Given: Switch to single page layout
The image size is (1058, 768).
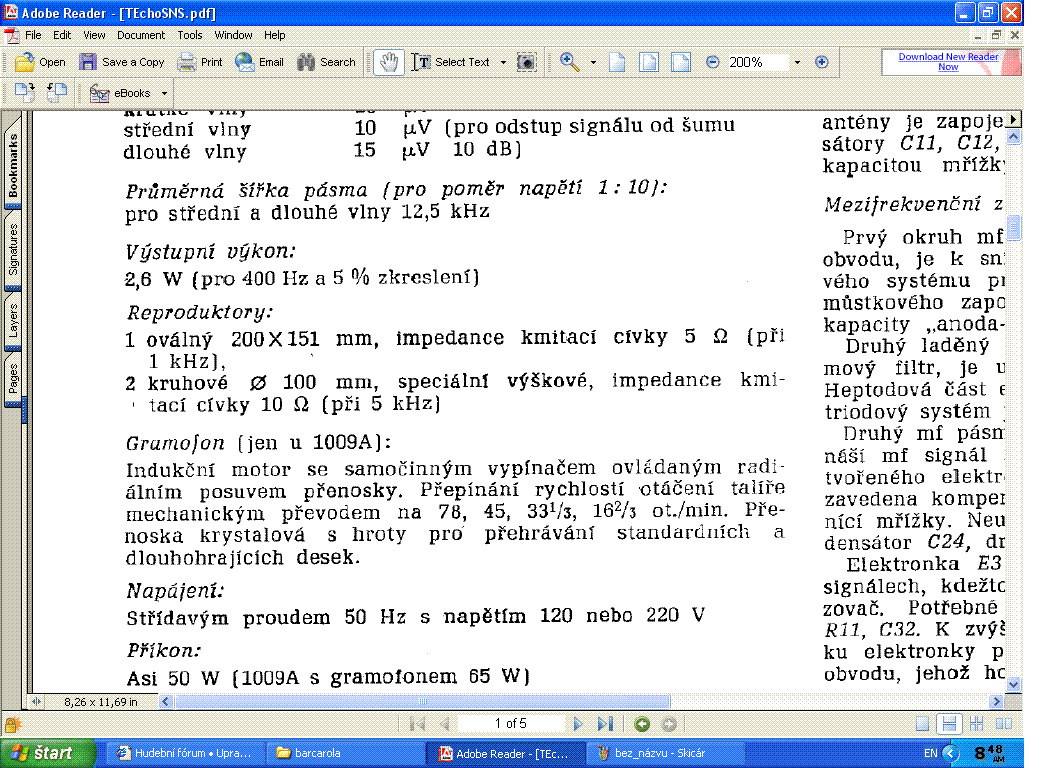Looking at the screenshot, I should [924, 724].
